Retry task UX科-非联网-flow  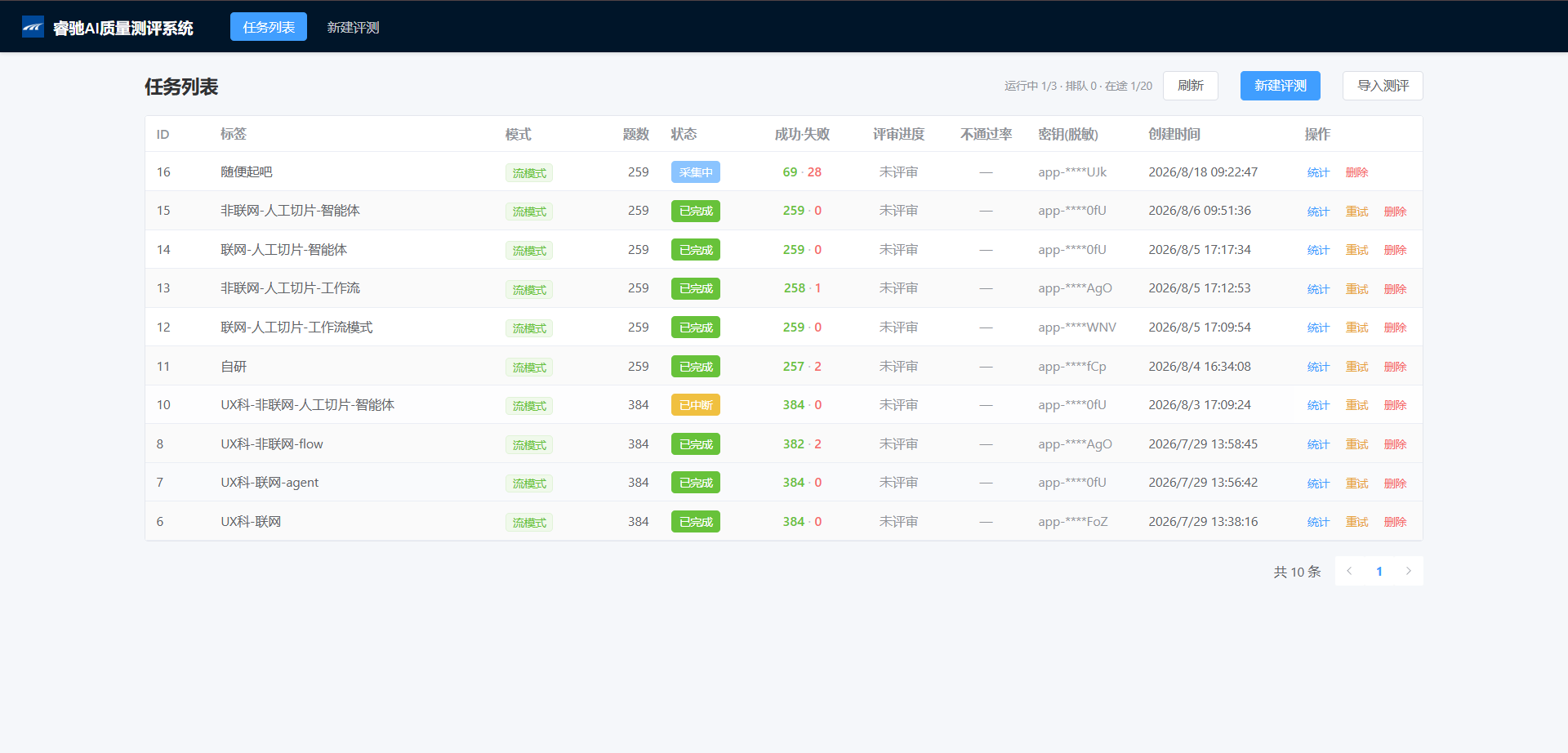pos(1356,444)
